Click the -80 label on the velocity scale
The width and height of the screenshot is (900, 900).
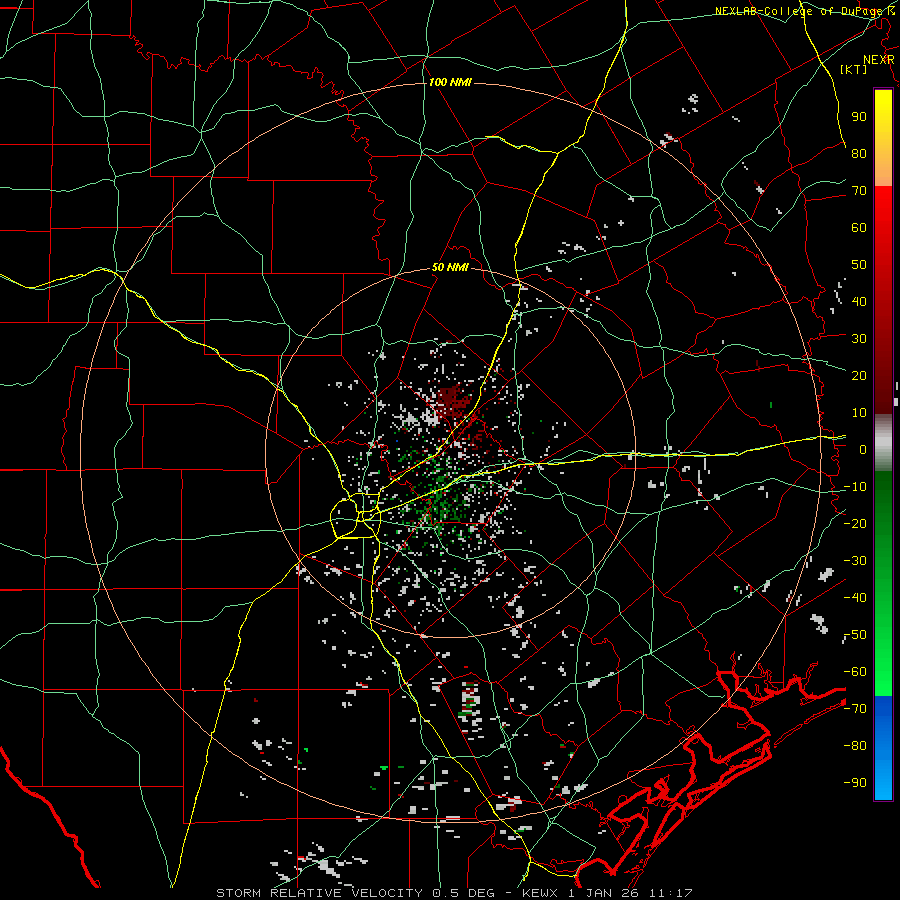point(855,746)
